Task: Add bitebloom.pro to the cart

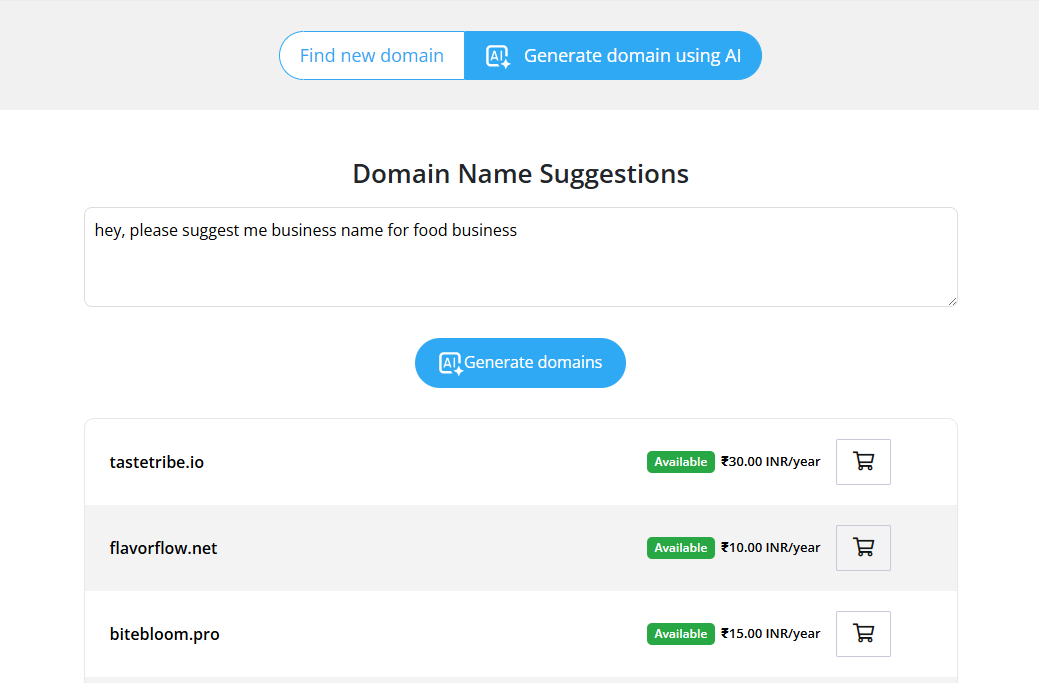Action: 863,634
